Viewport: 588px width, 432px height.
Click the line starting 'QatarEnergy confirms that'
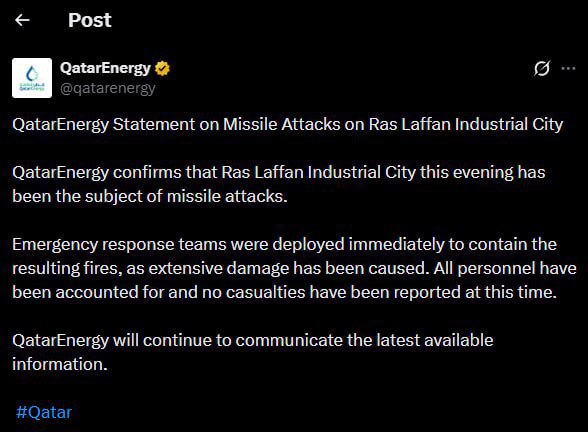(x=279, y=172)
